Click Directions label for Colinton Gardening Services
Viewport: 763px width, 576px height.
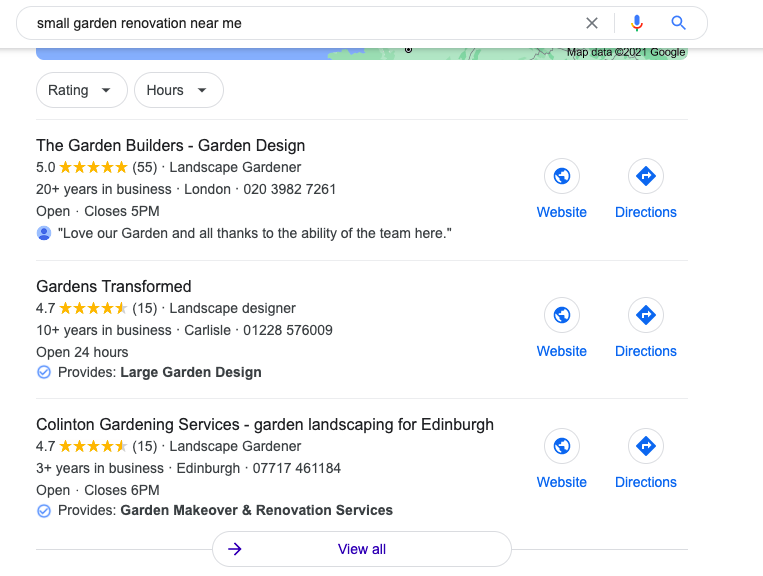click(x=646, y=482)
